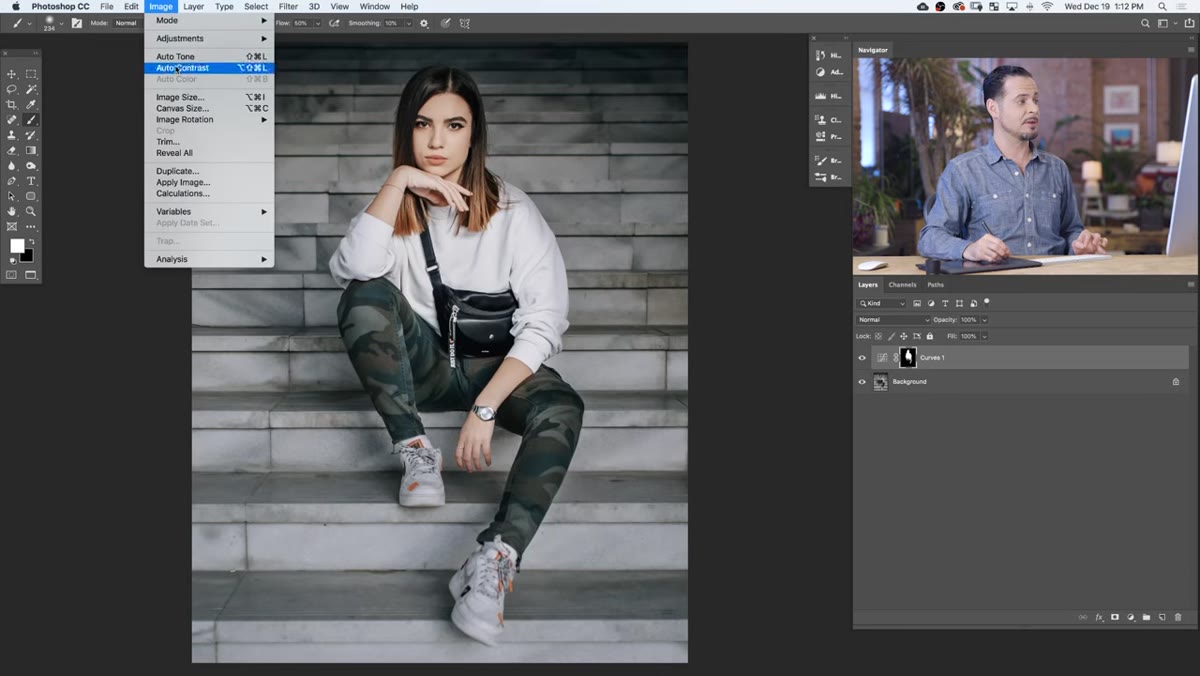Toggle pressure for size in options bar
Screen dimensions: 1200x676
point(445,23)
